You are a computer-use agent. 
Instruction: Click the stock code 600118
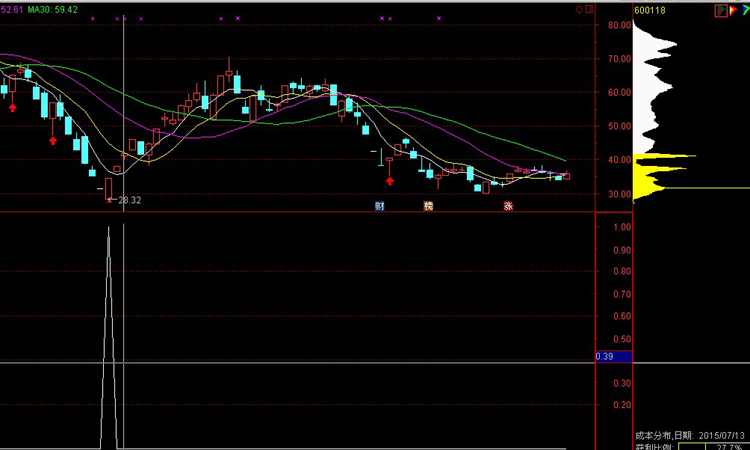(650, 10)
